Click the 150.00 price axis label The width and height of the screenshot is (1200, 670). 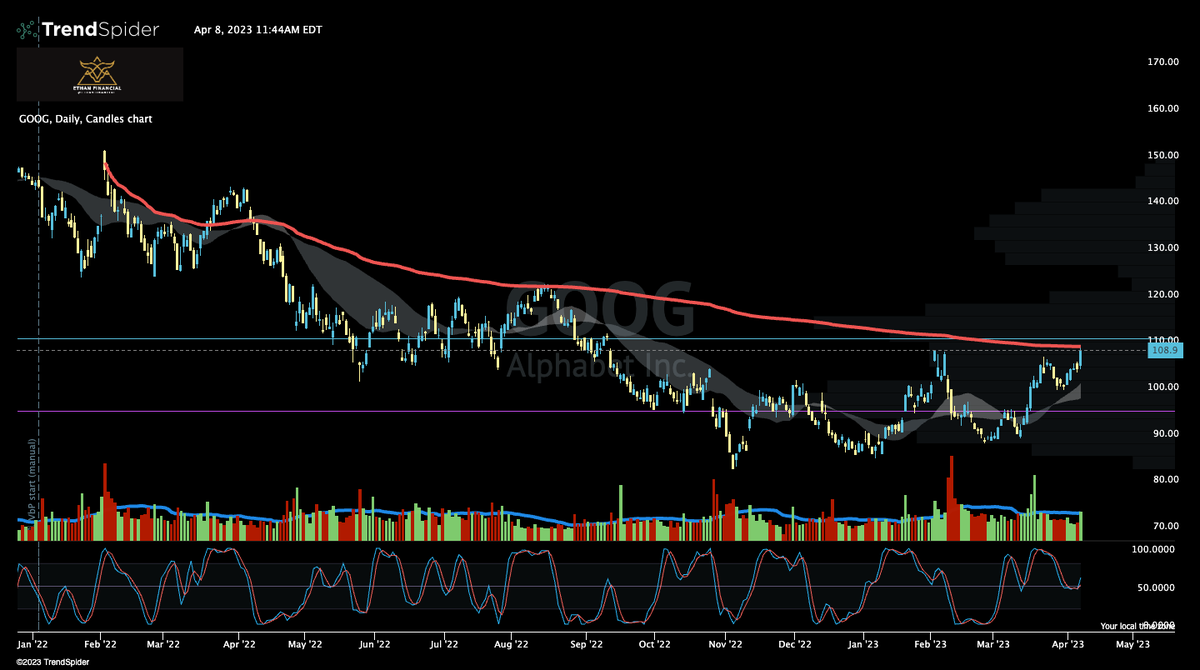(x=1163, y=155)
